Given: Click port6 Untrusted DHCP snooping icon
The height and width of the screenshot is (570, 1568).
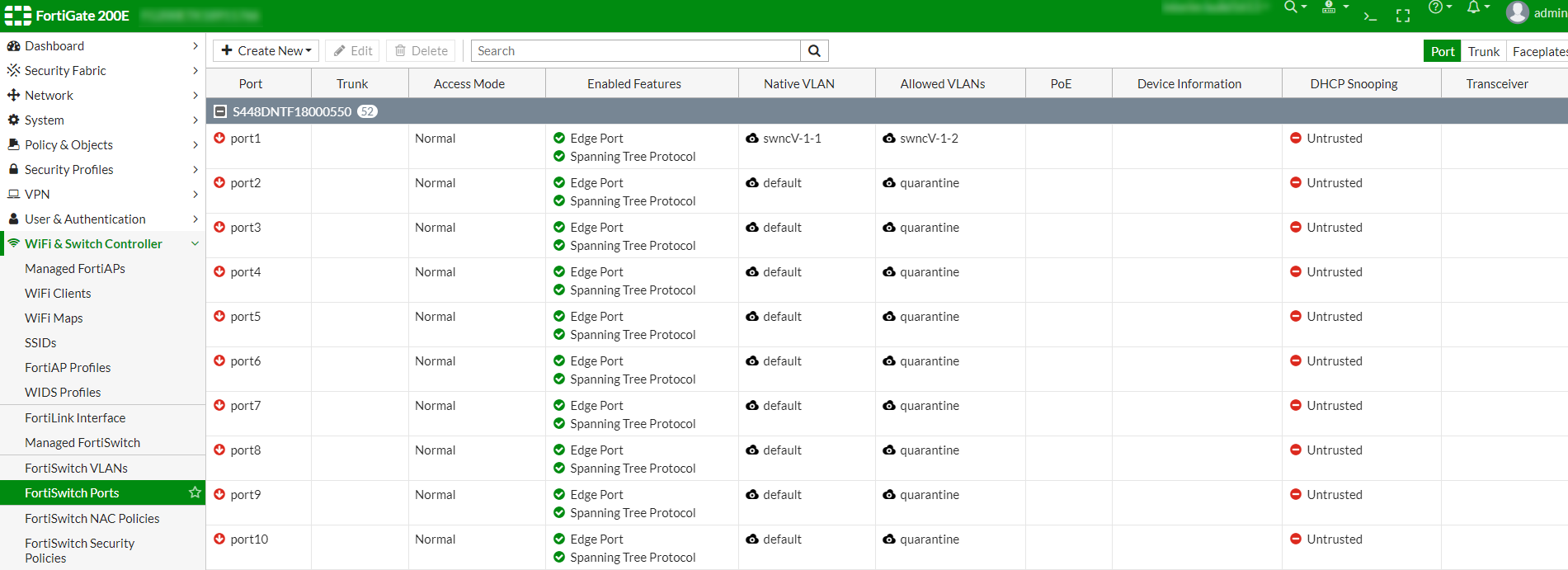Looking at the screenshot, I should (x=1296, y=361).
